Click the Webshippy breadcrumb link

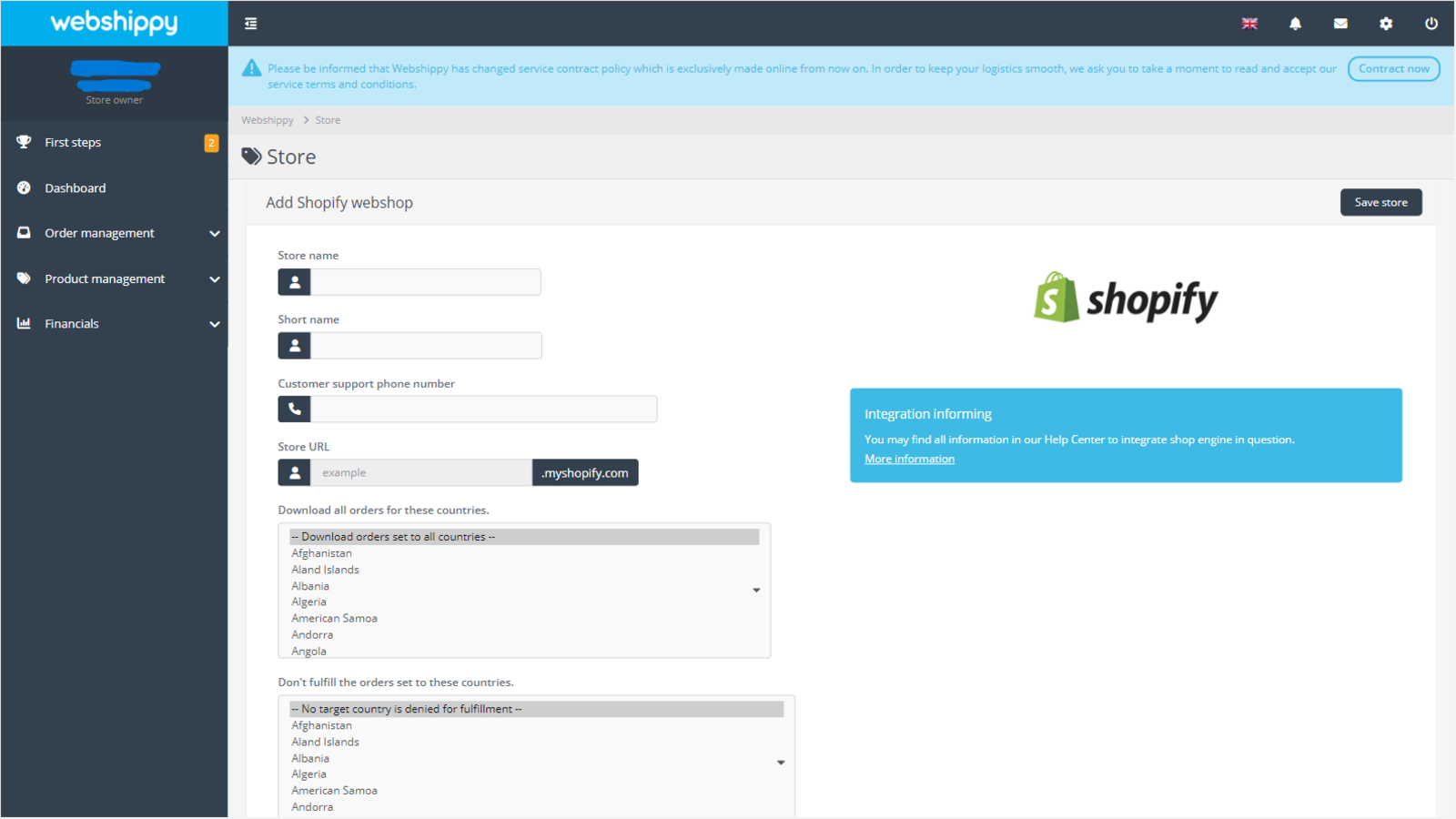point(268,120)
